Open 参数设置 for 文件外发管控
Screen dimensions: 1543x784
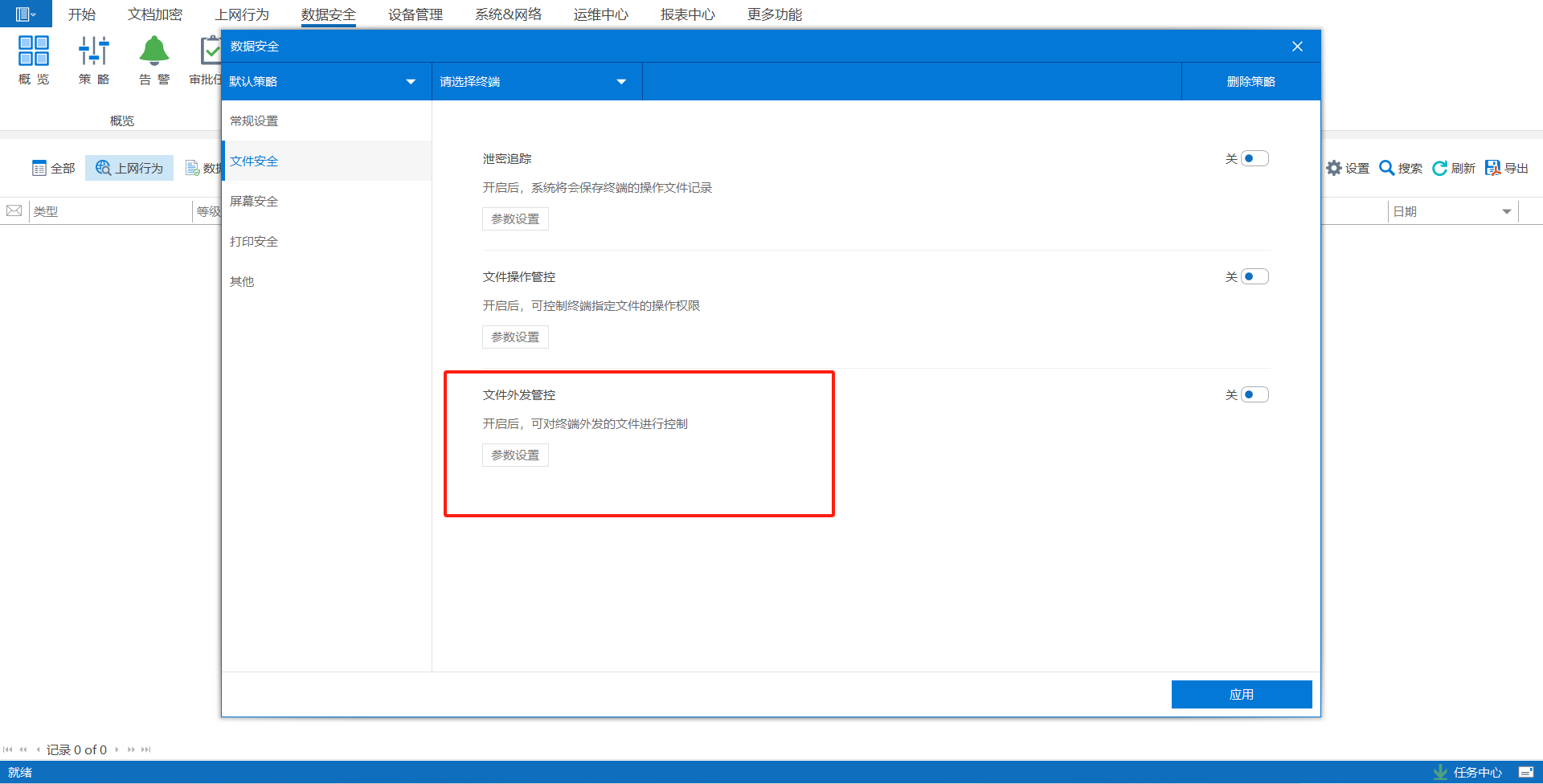[x=515, y=455]
